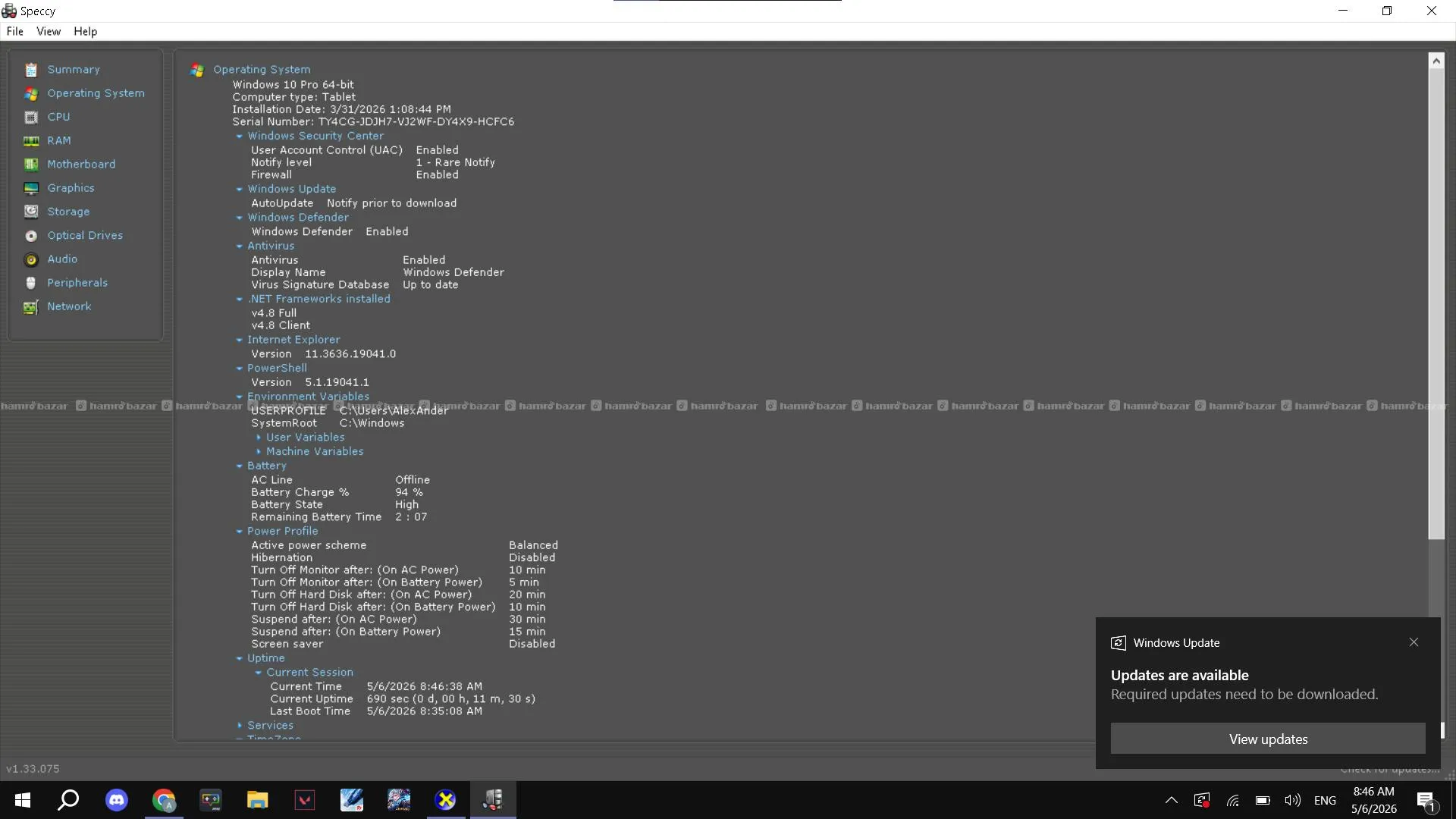Open the View menu
This screenshot has height=819, width=1456.
click(49, 32)
